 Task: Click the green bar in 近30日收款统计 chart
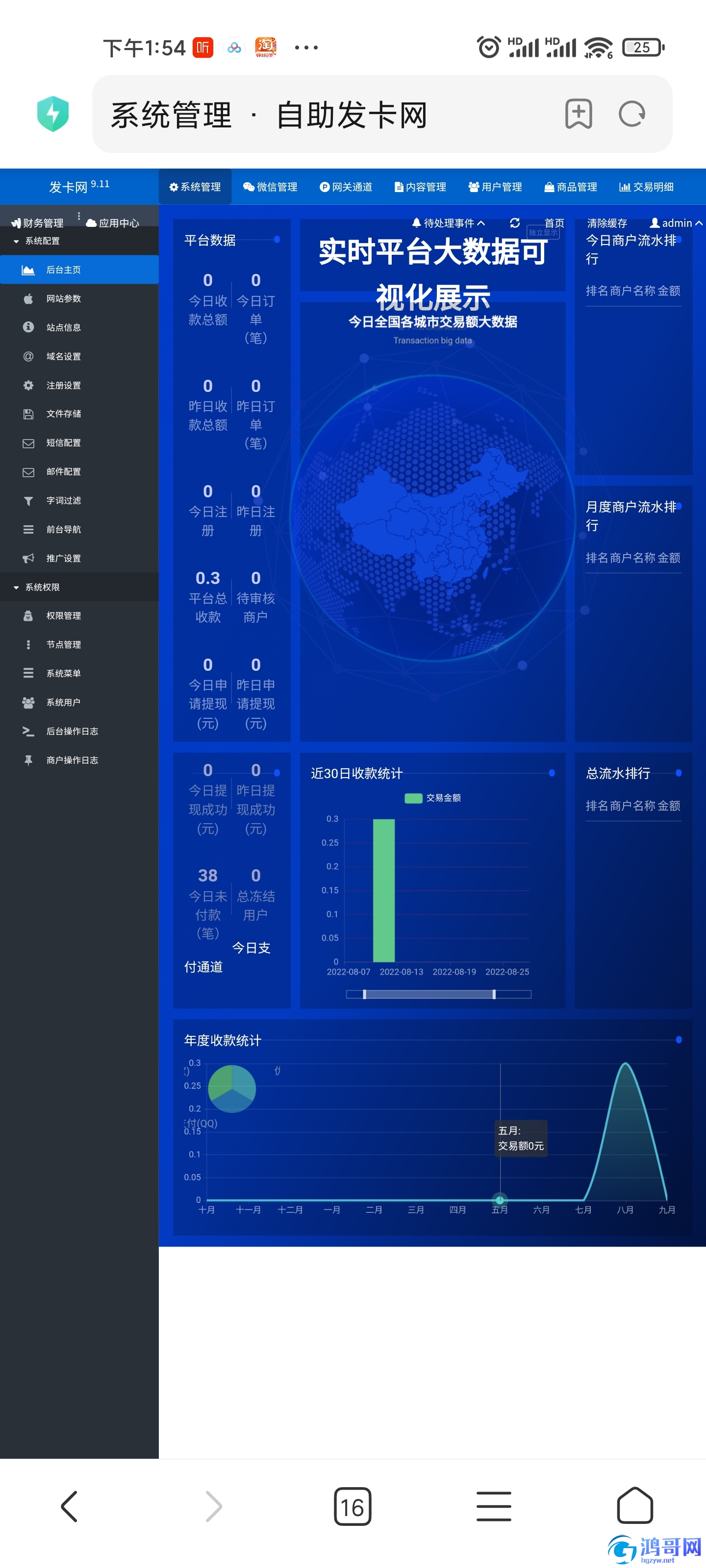384,890
